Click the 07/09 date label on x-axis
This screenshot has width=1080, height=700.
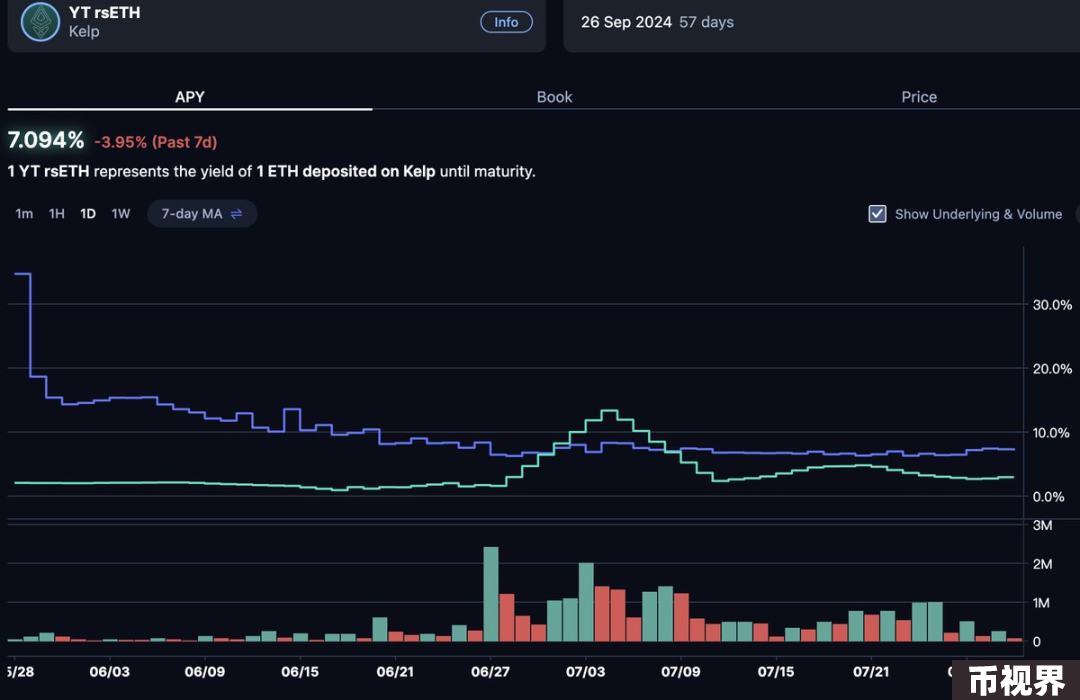681,672
